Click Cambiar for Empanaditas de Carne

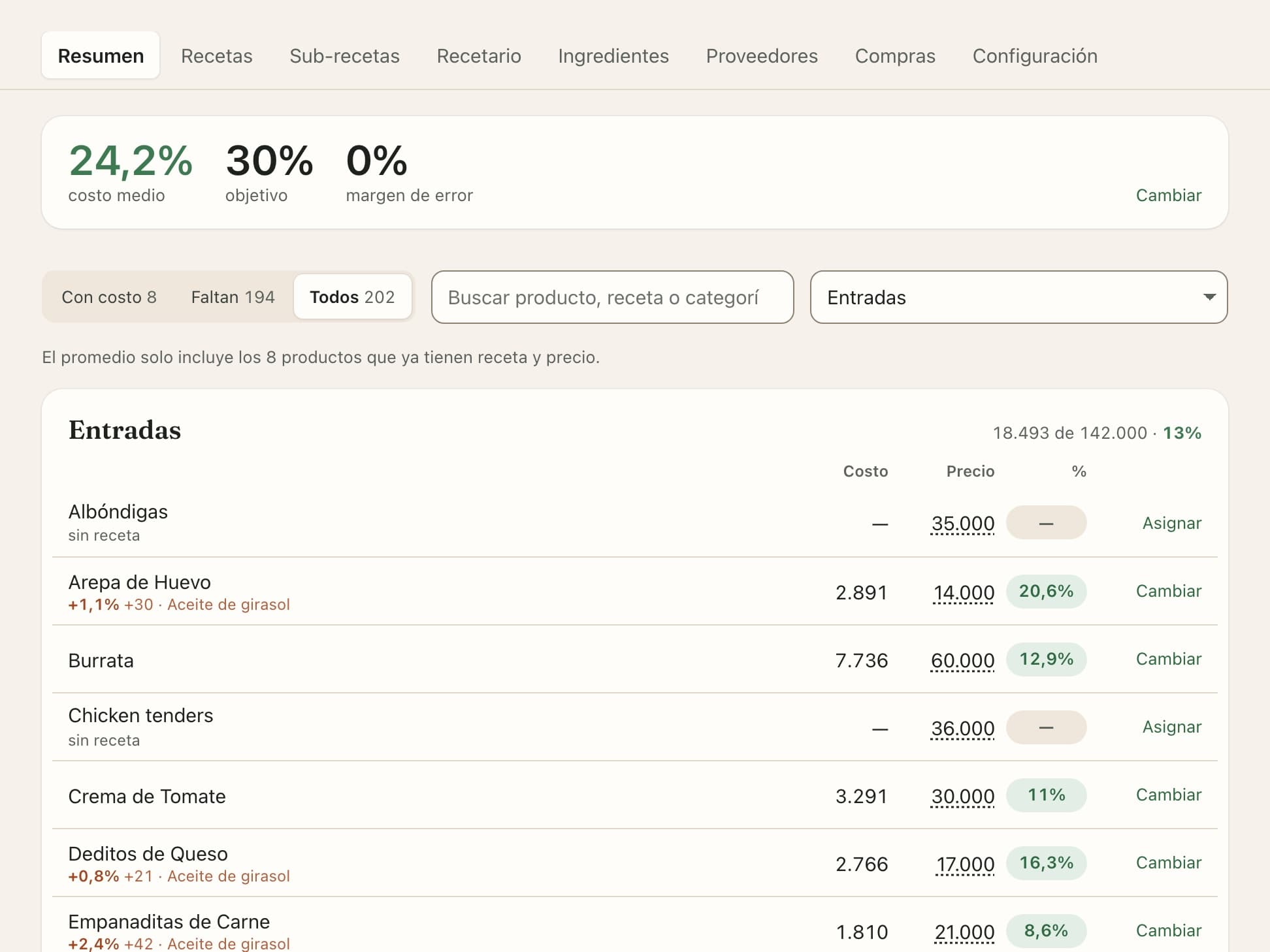(1169, 930)
